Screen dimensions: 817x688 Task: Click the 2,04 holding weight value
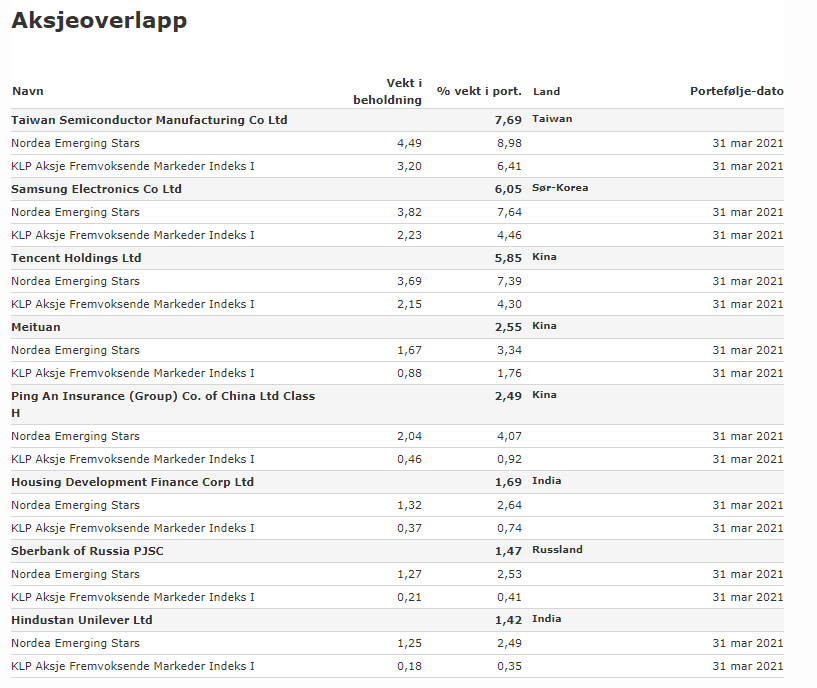point(410,436)
